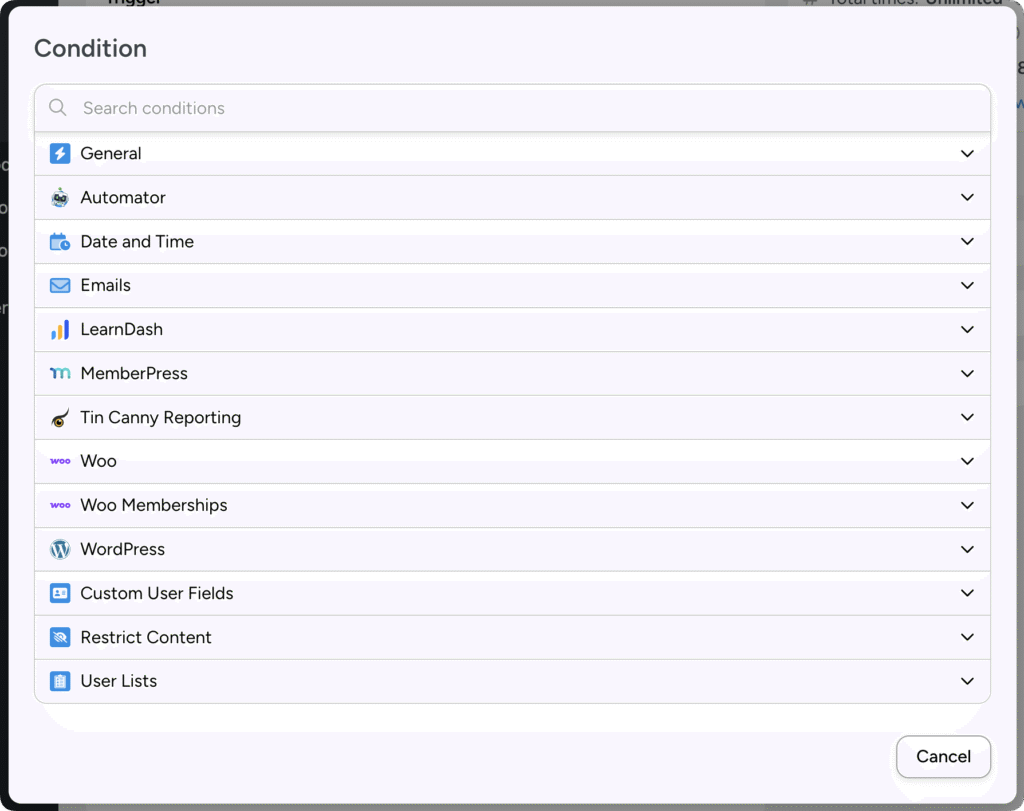Click the Date and Time calendar icon

pyautogui.click(x=61, y=241)
